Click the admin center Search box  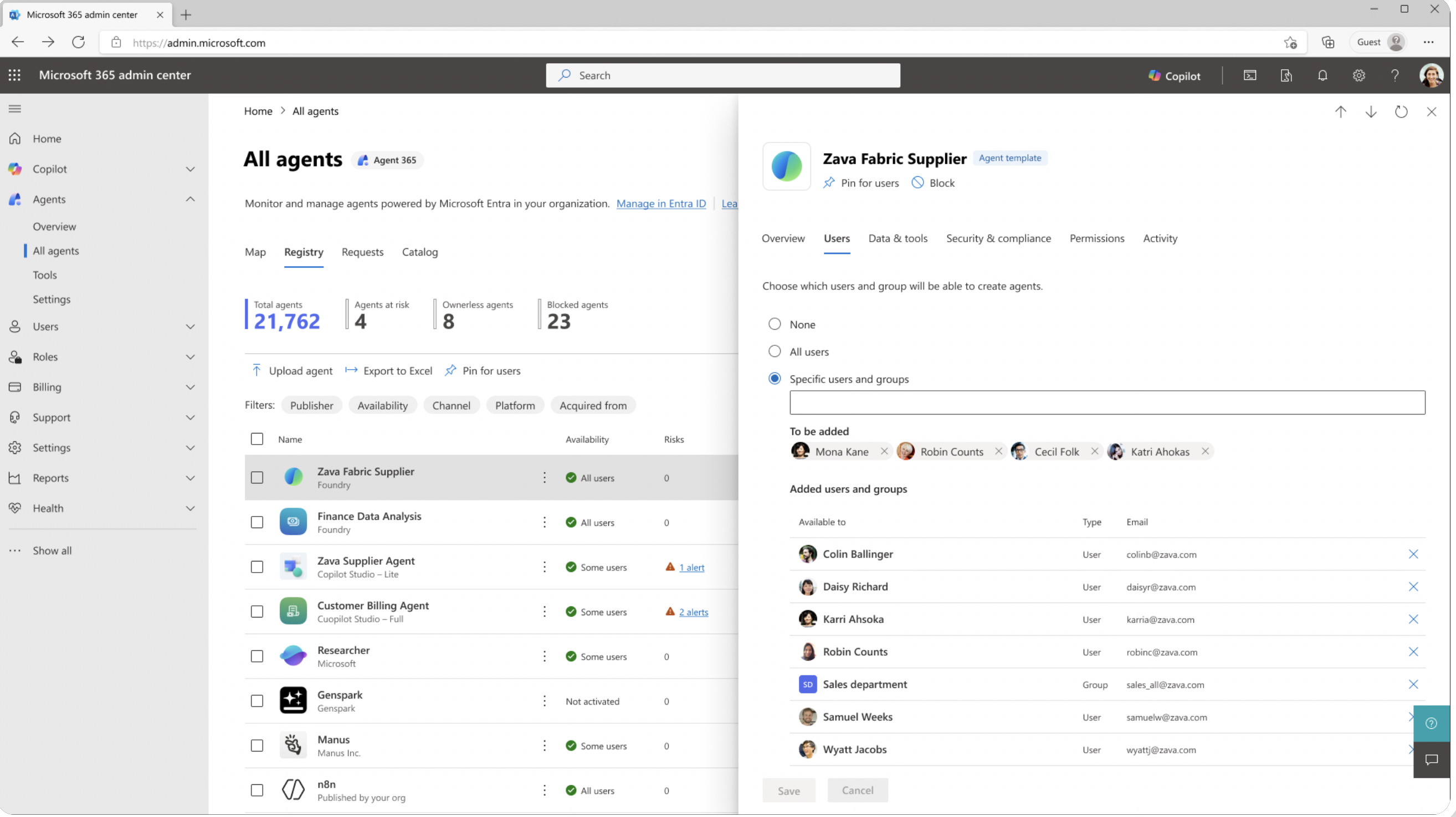point(723,76)
